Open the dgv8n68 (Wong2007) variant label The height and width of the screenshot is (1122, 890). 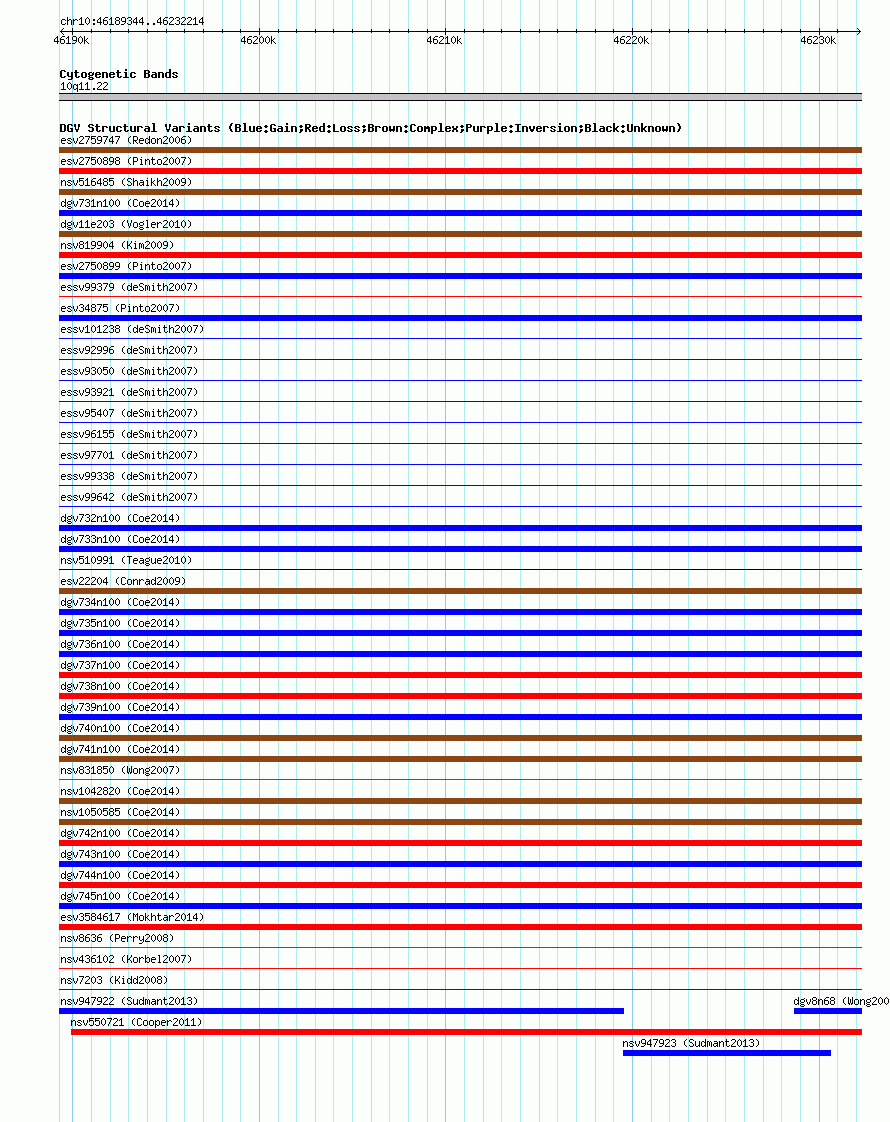pyautogui.click(x=841, y=1001)
